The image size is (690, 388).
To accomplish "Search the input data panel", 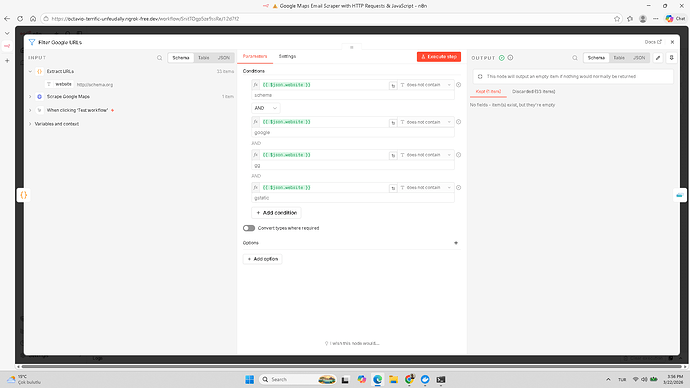I will click(159, 58).
